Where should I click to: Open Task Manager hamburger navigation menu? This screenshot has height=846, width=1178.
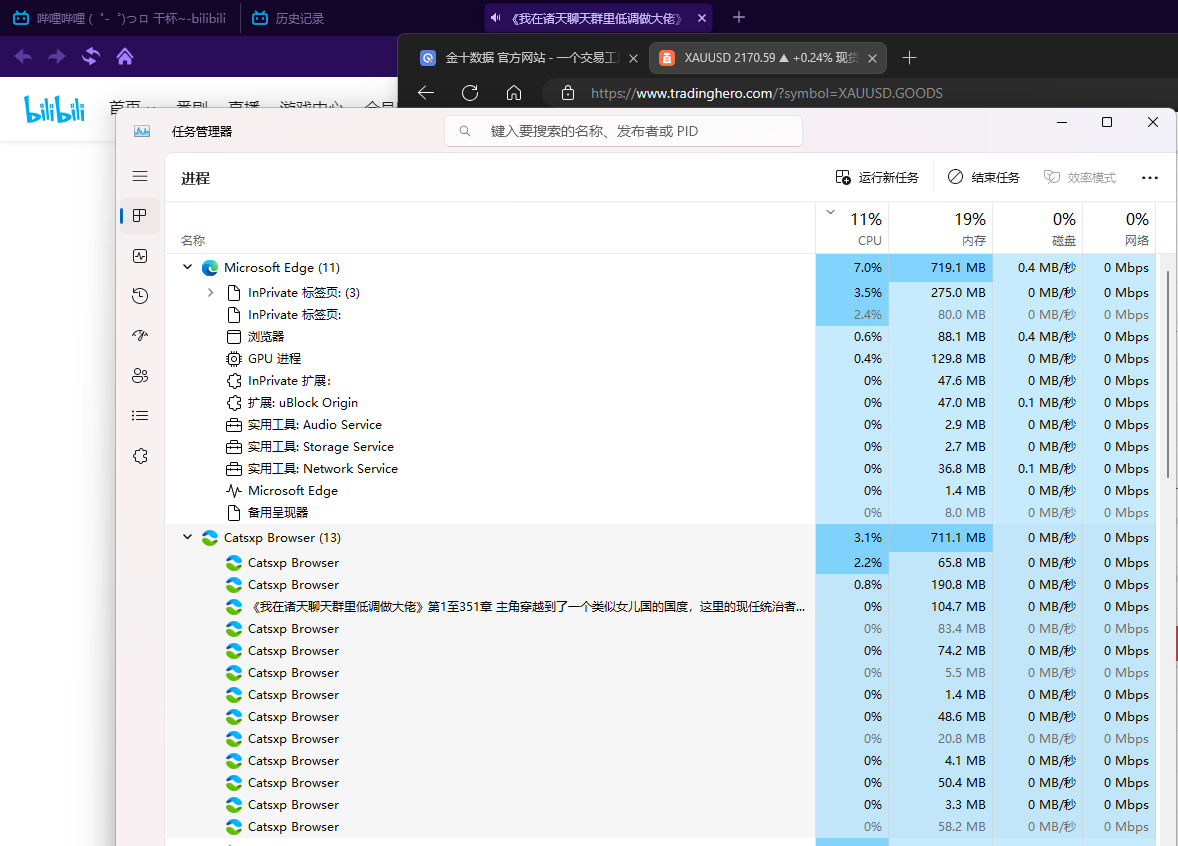tap(140, 176)
